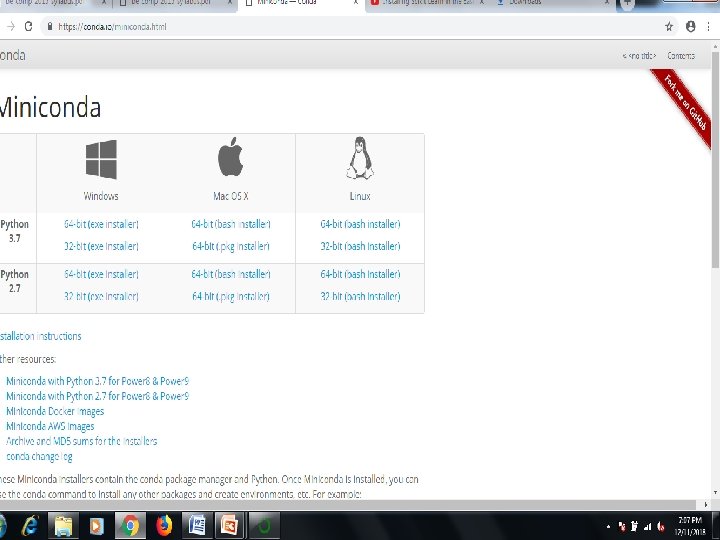Click the 'Python 2.7' row label
The image size is (720, 540).
[15, 281]
